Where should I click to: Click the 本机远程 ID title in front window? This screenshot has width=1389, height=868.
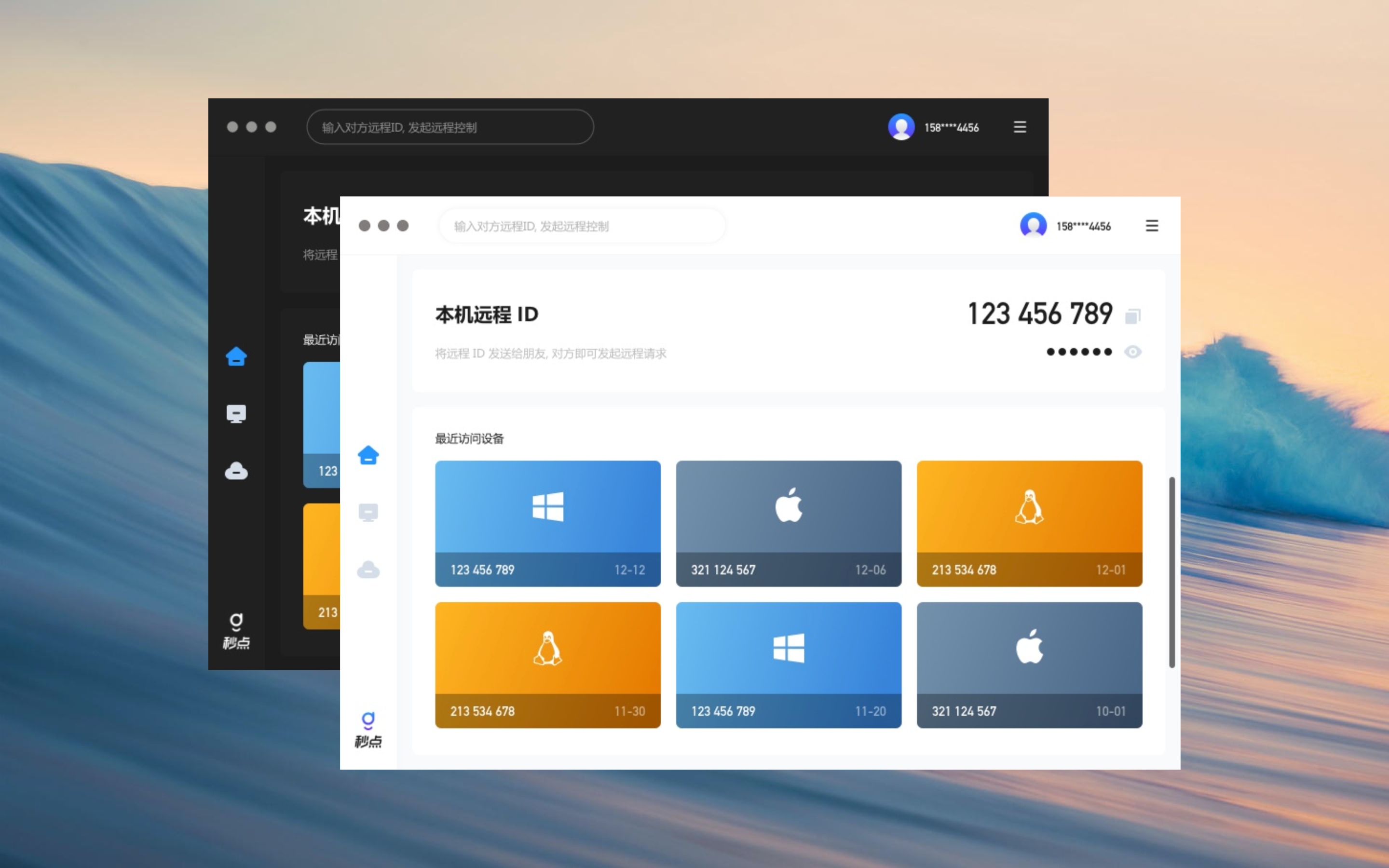(487, 314)
